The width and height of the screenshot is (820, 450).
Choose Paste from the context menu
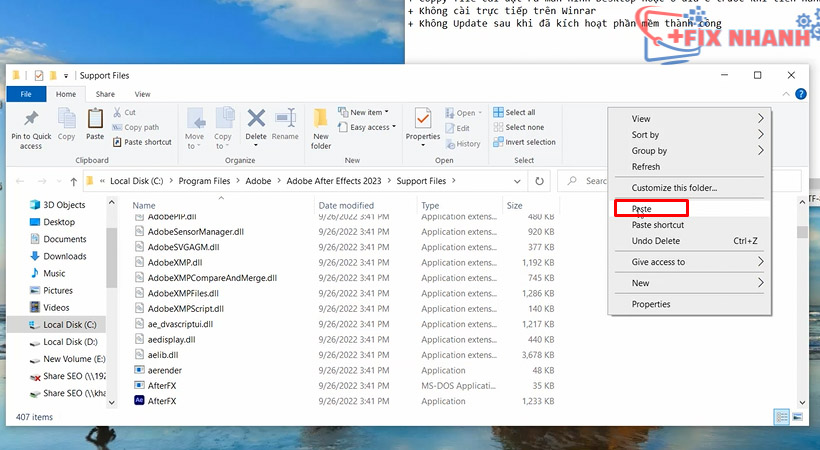(x=690, y=209)
